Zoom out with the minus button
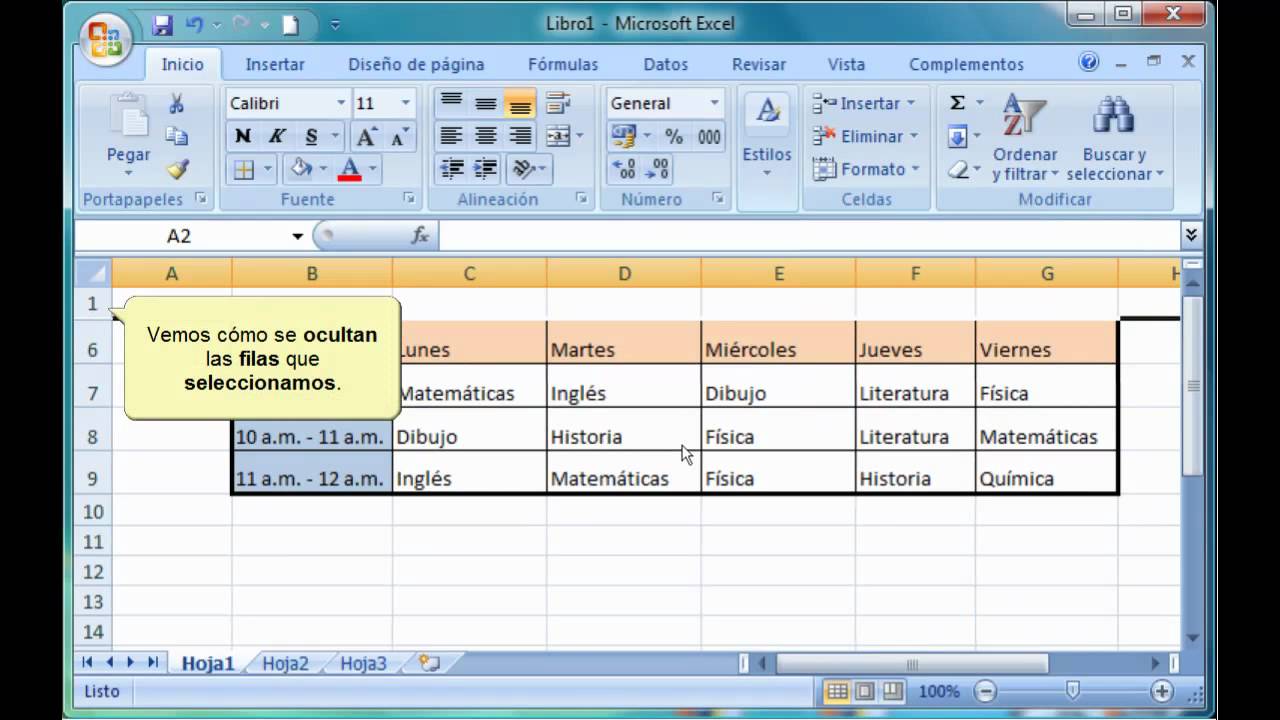This screenshot has width=1280, height=720. click(x=986, y=691)
